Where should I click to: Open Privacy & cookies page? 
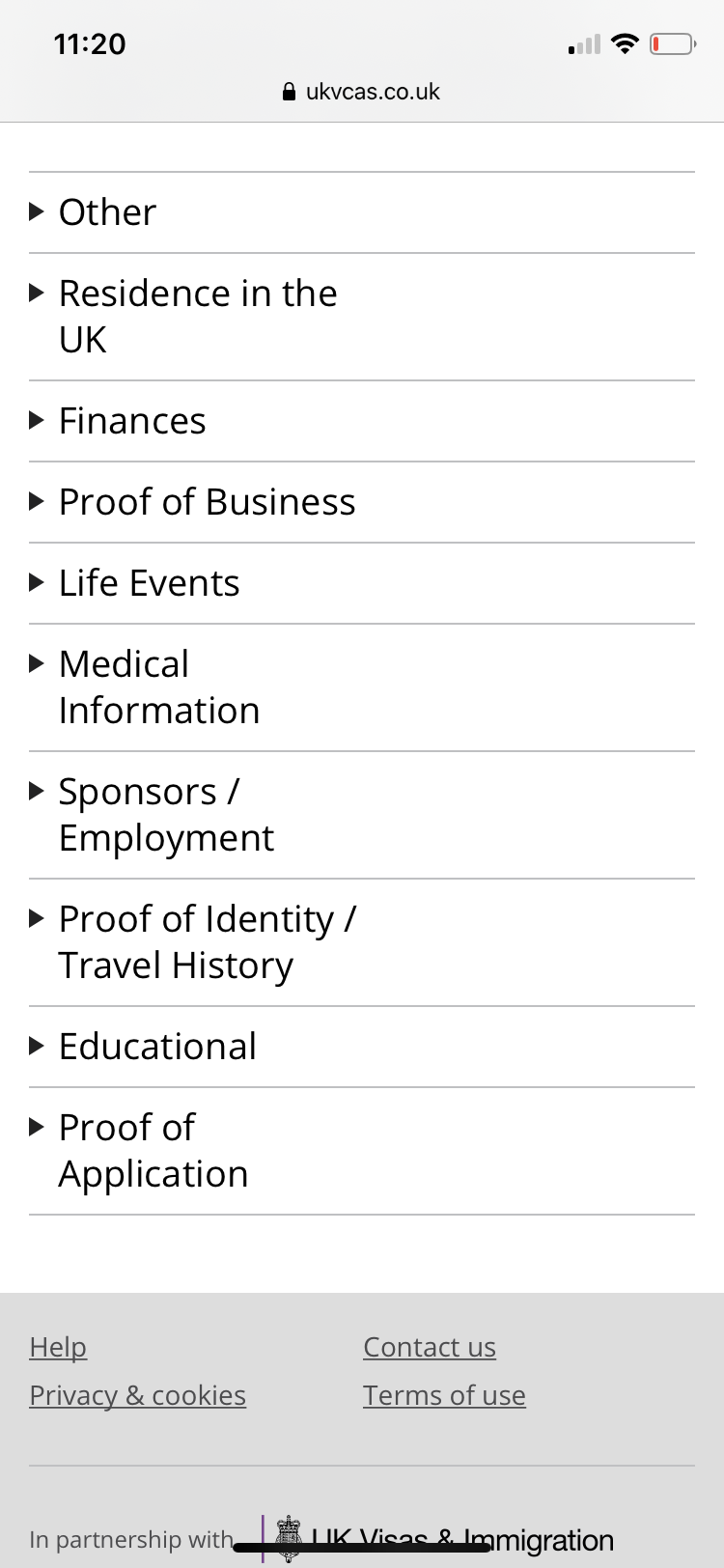point(137,1395)
